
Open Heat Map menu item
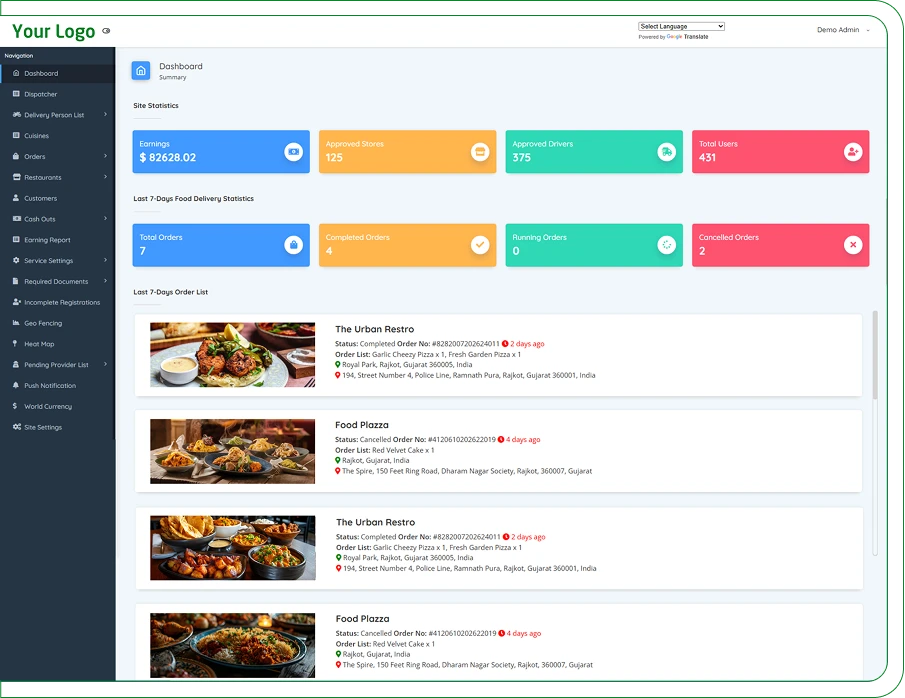point(57,344)
